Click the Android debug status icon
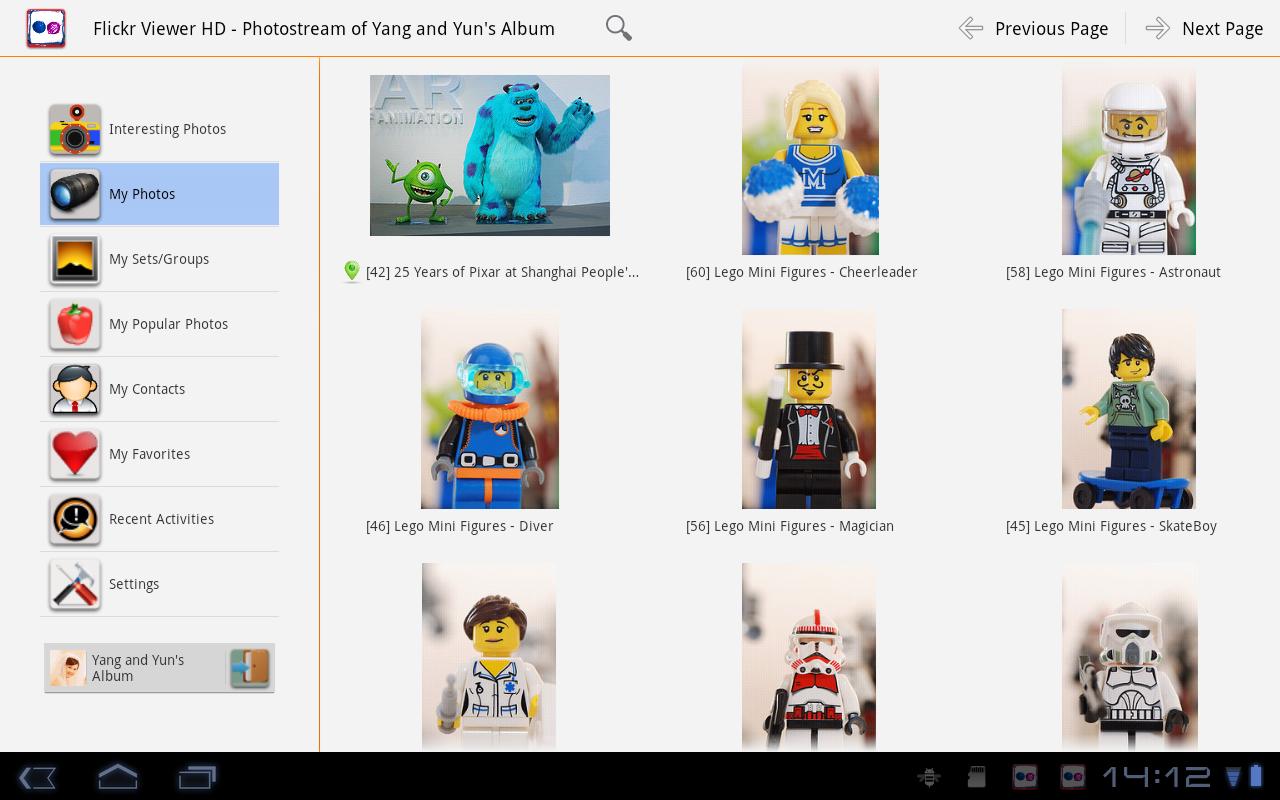Screen dimensions: 1280x800 point(929,777)
